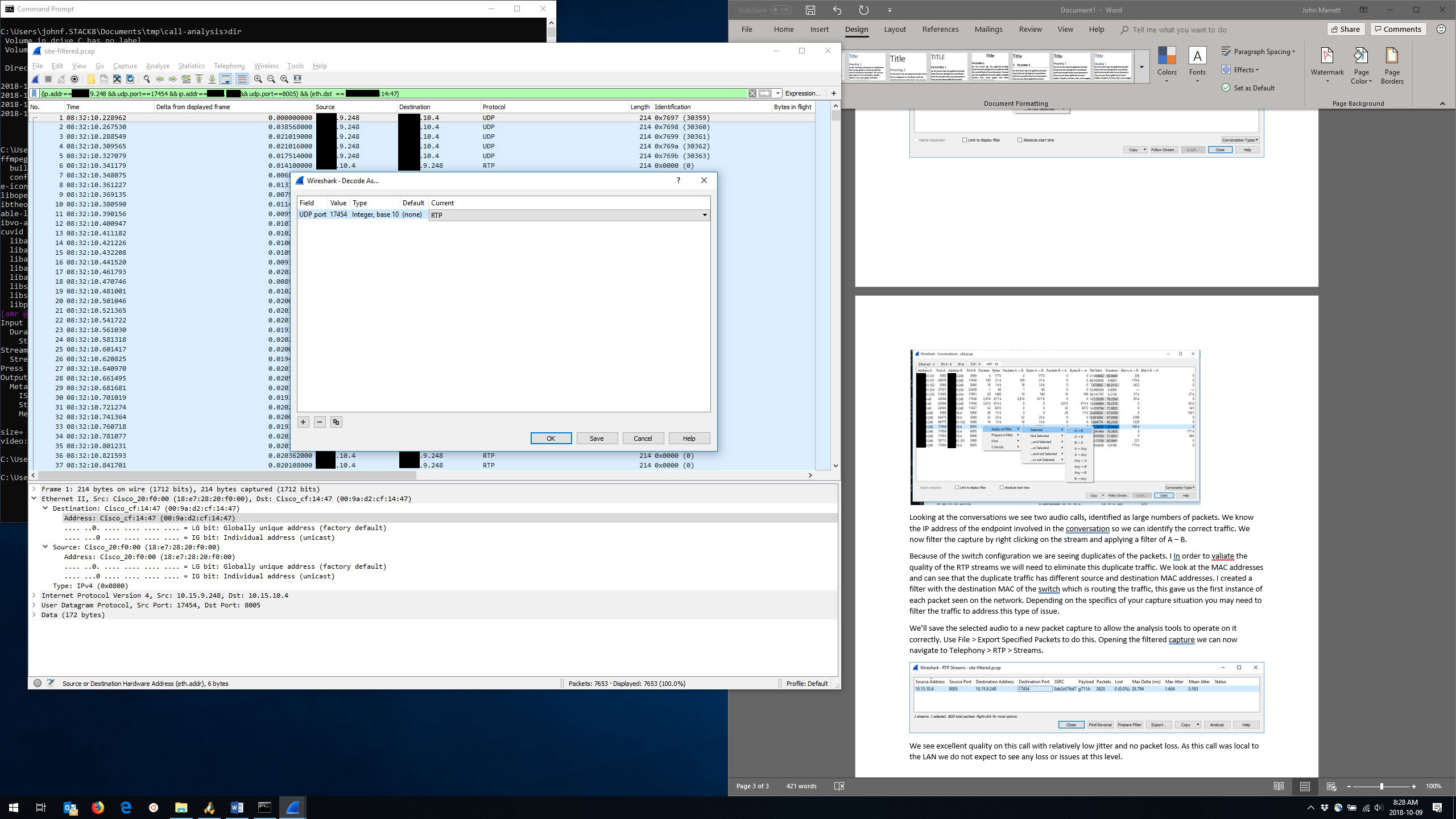Switch Word to Read Mode view

1279,787
